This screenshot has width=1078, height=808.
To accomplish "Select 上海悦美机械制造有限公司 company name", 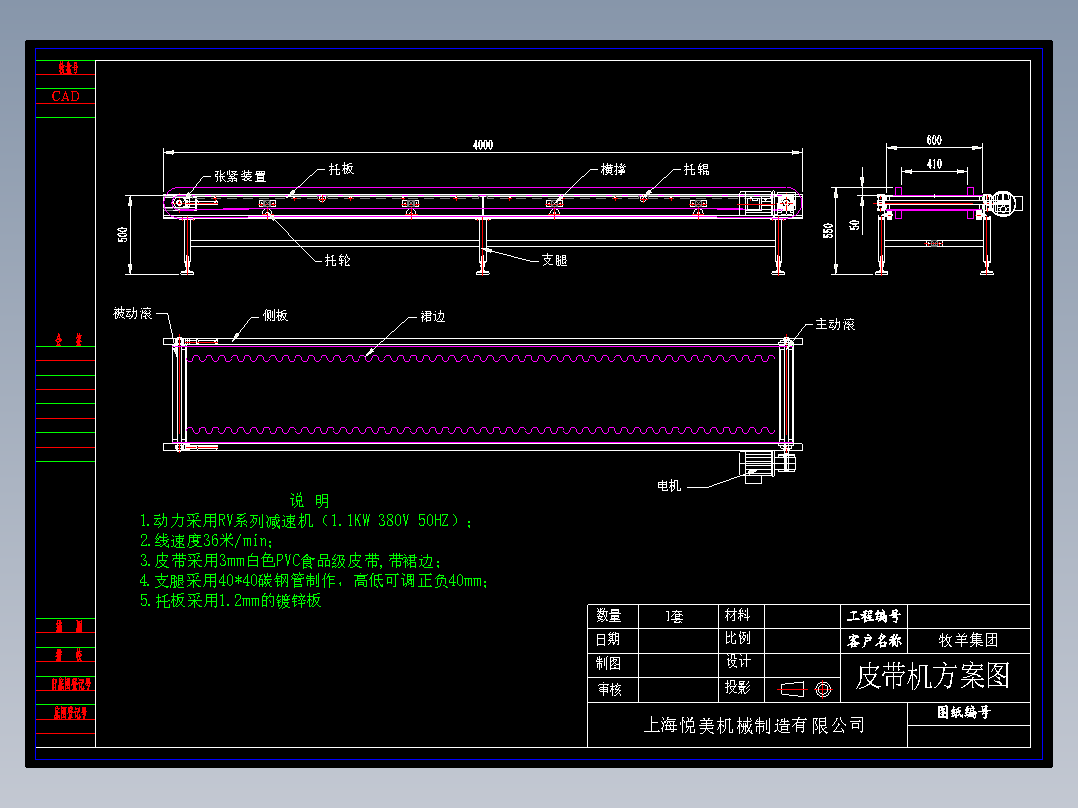I will 754,725.
